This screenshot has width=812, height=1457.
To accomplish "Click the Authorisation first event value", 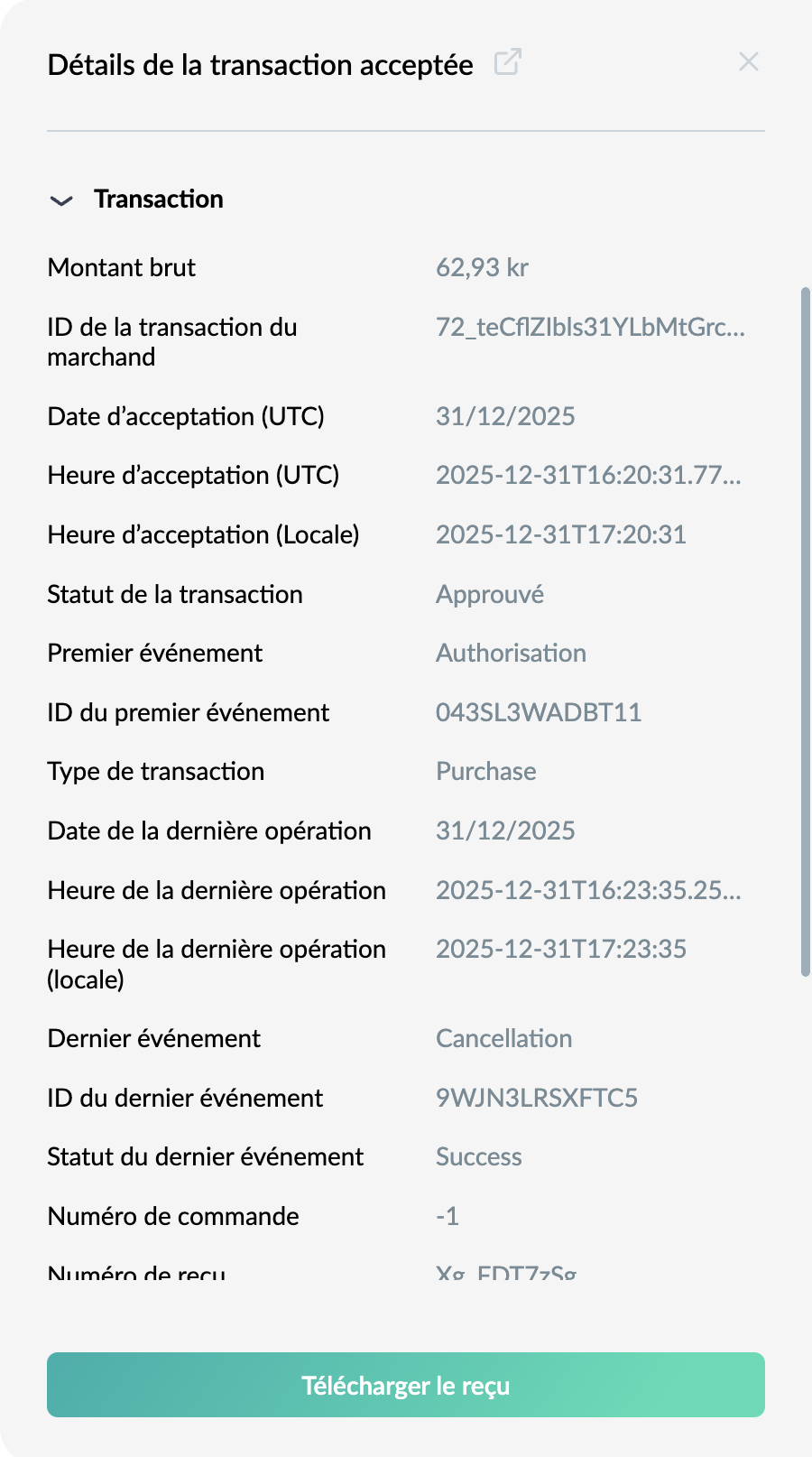I will point(512,654).
